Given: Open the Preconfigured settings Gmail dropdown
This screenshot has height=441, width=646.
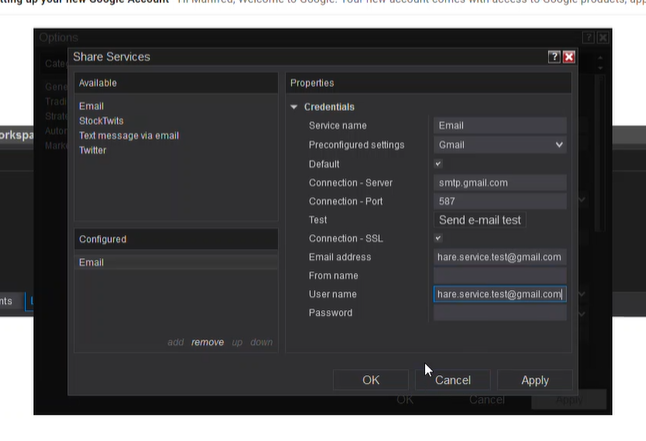Looking at the screenshot, I should pos(500,145).
